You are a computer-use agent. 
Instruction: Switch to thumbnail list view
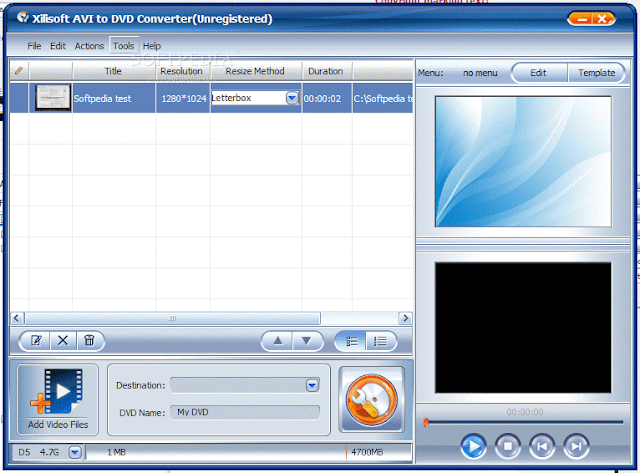351,341
